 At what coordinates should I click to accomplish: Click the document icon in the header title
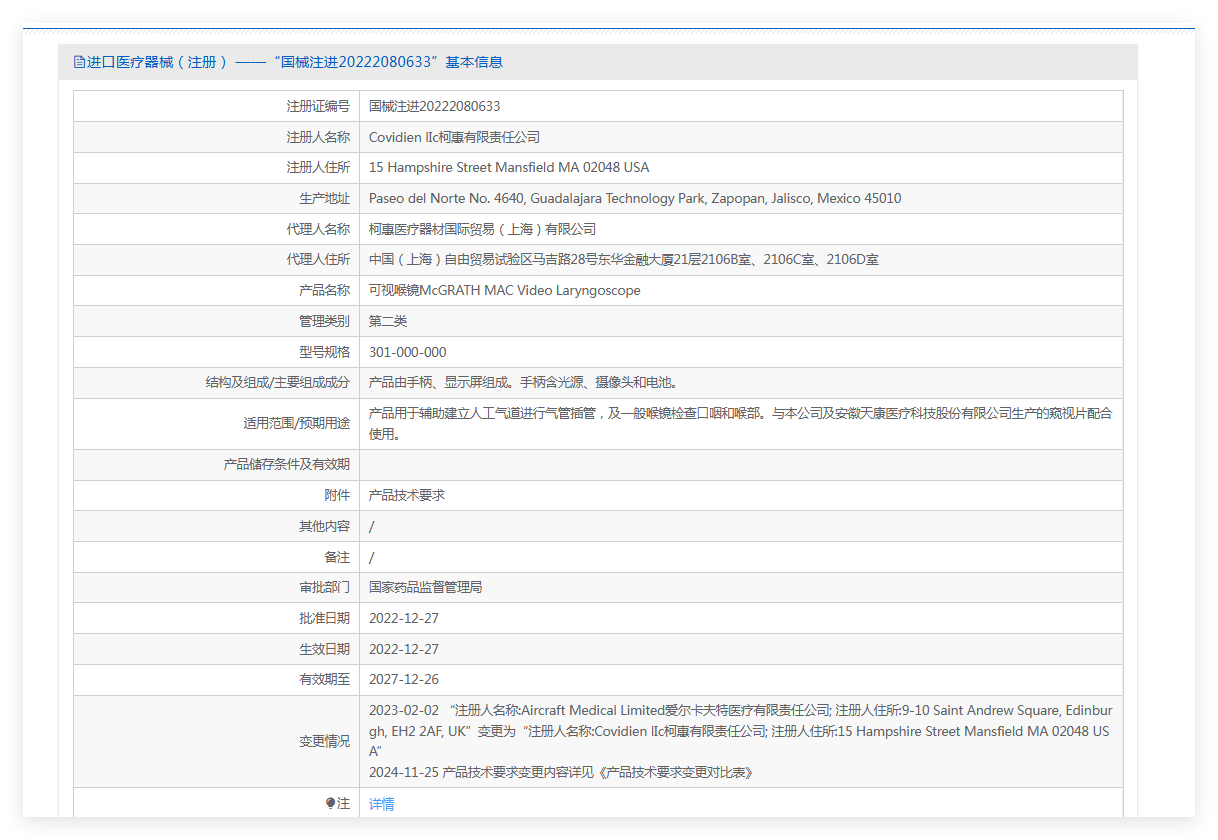point(80,62)
